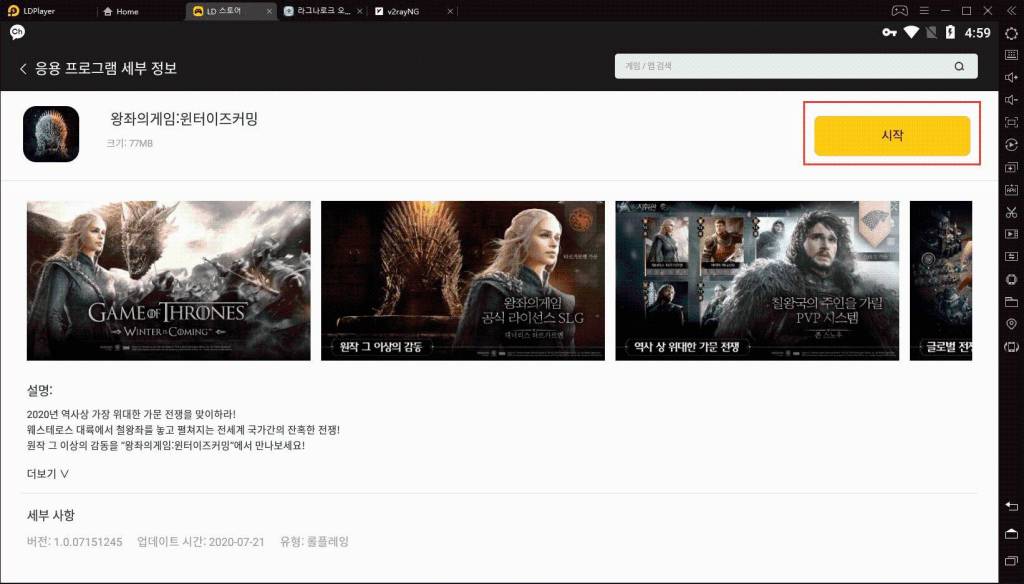Close the 라그나로크 tab

[x=360, y=11]
